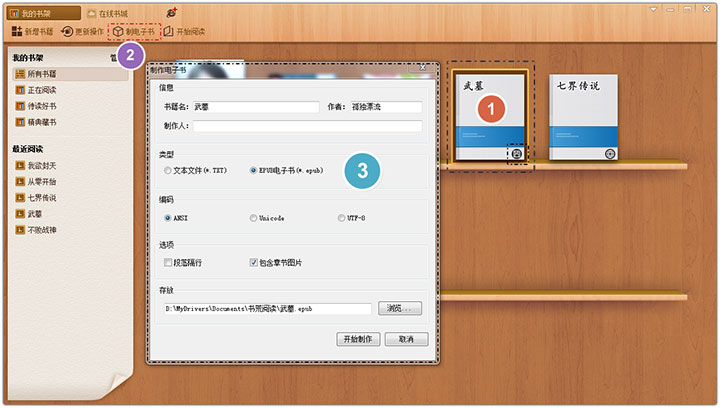This screenshot has width=720, height=408.
Task: Click the 制作人 (producer) input field
Action: (306, 127)
